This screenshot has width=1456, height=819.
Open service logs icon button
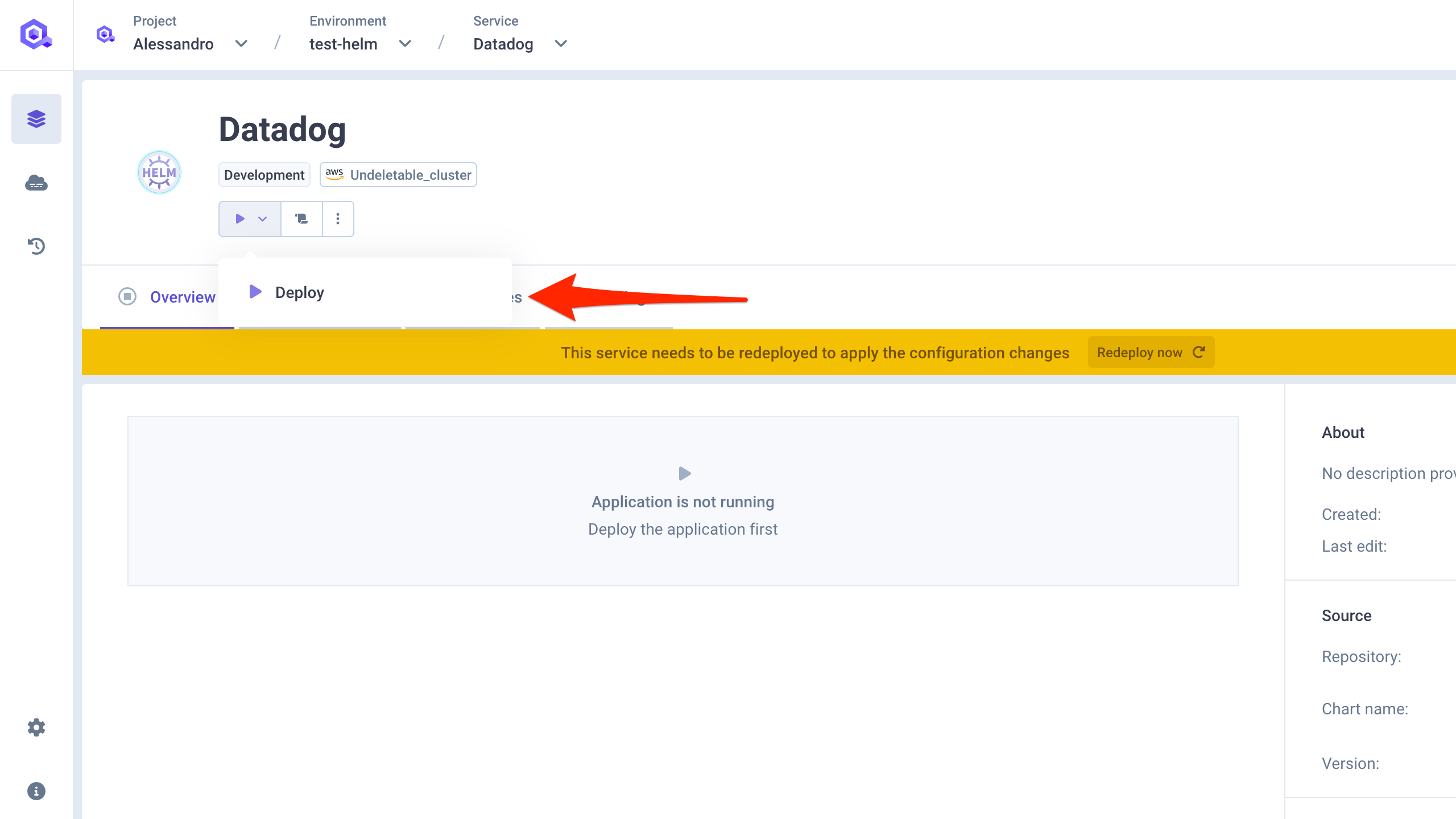301,219
